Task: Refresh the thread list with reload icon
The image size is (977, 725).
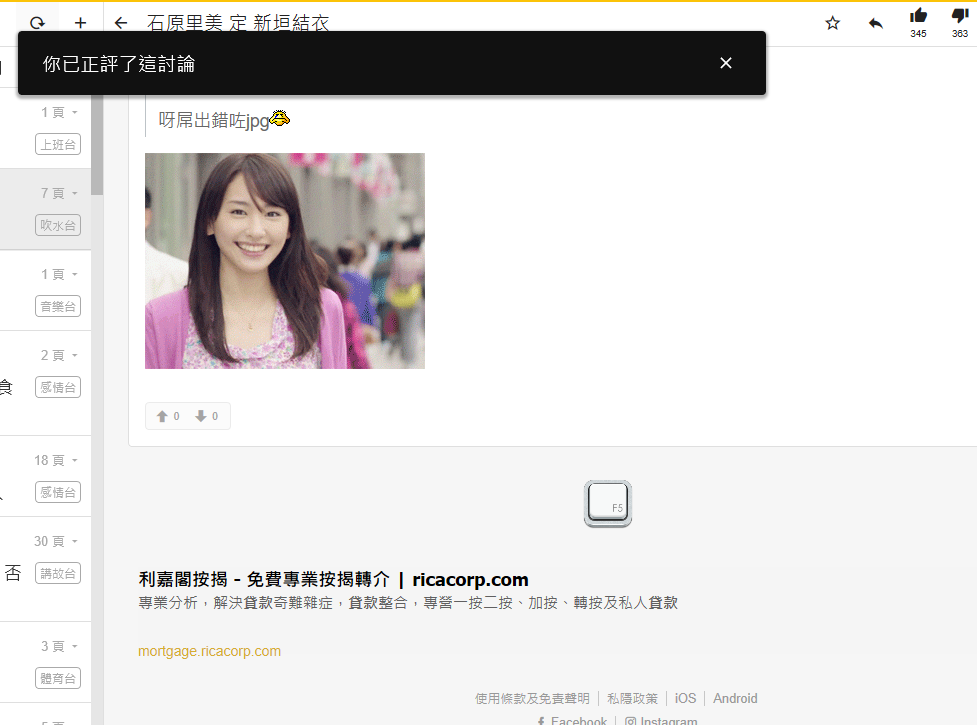Action: pos(37,23)
